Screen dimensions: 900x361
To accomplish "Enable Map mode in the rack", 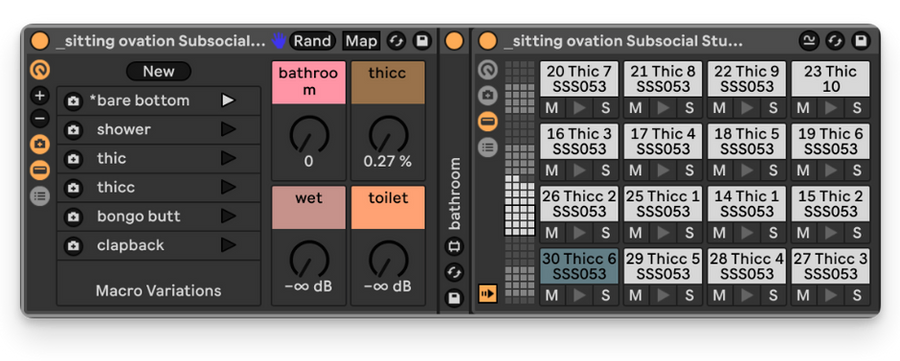I will coord(362,41).
